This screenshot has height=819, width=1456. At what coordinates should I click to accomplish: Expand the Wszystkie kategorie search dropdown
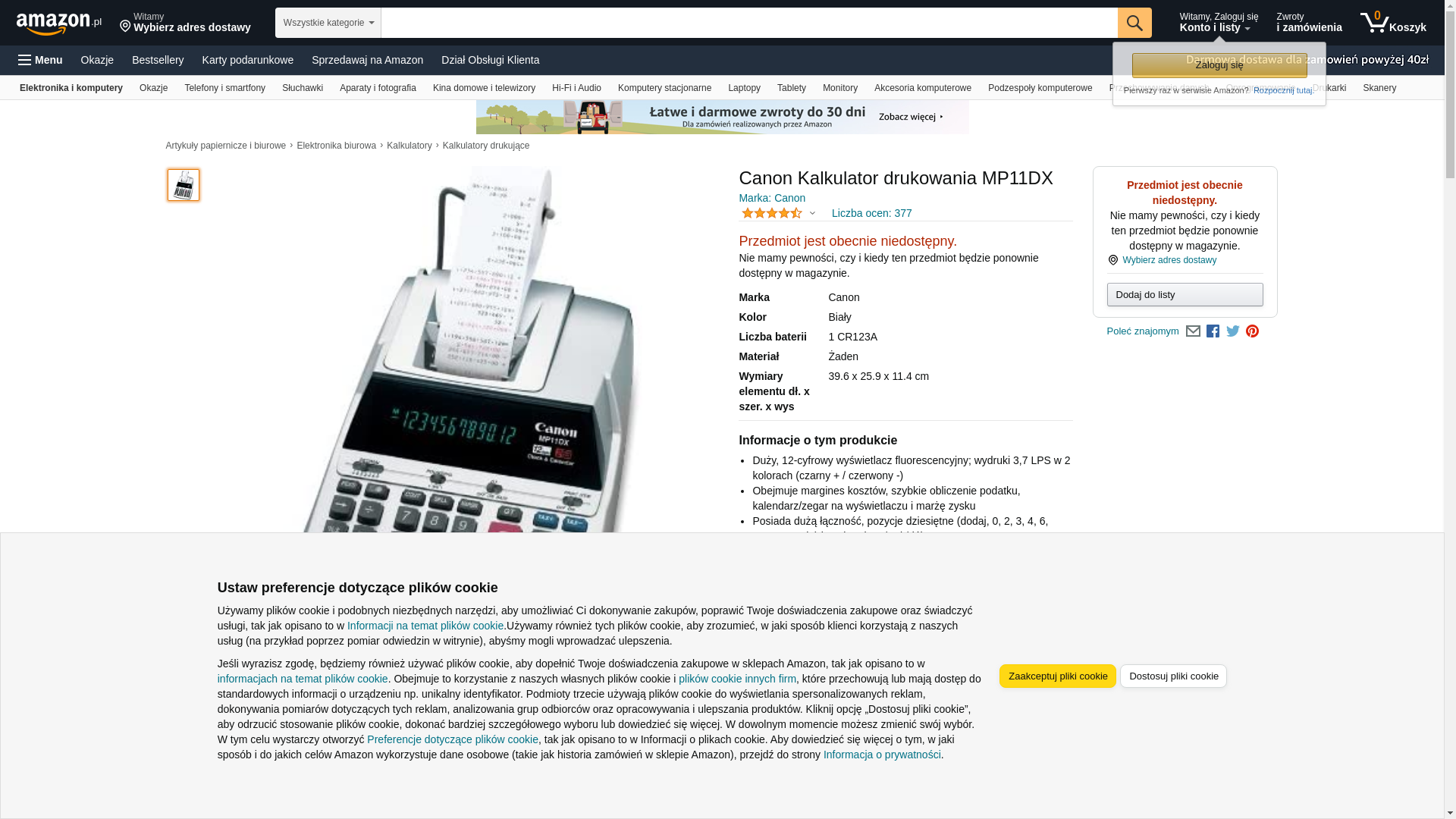[328, 23]
